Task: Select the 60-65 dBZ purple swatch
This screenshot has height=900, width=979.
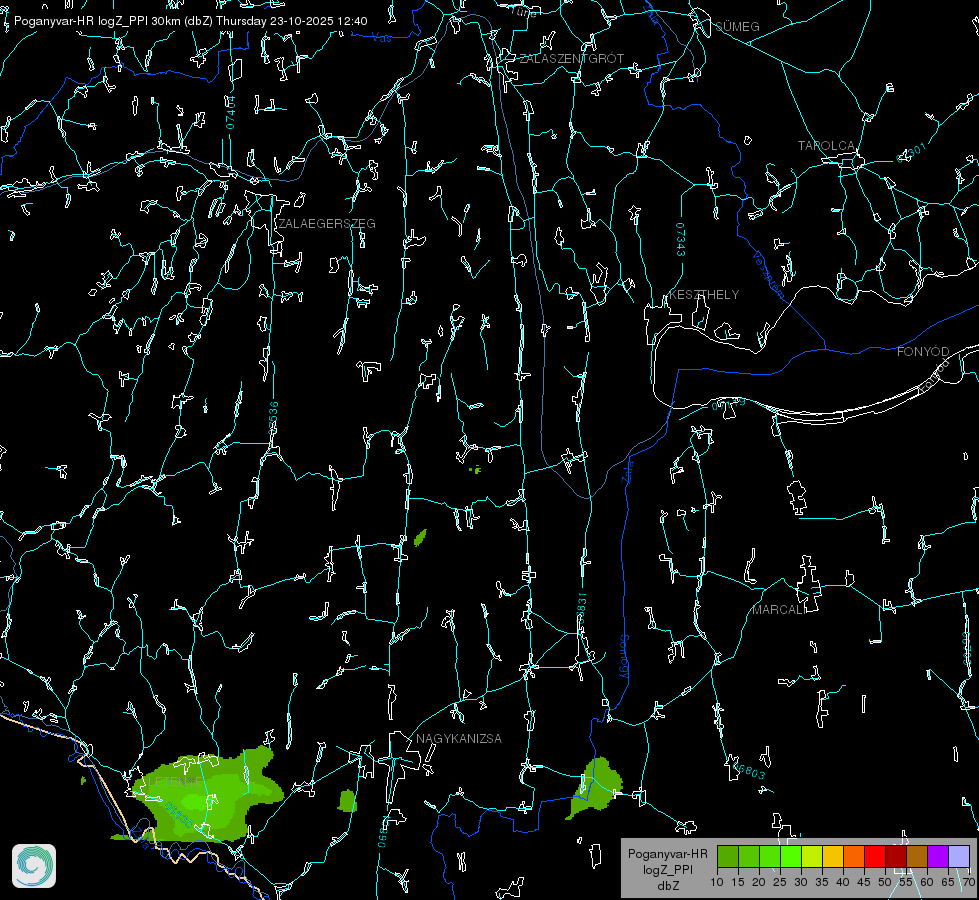Action: click(938, 856)
